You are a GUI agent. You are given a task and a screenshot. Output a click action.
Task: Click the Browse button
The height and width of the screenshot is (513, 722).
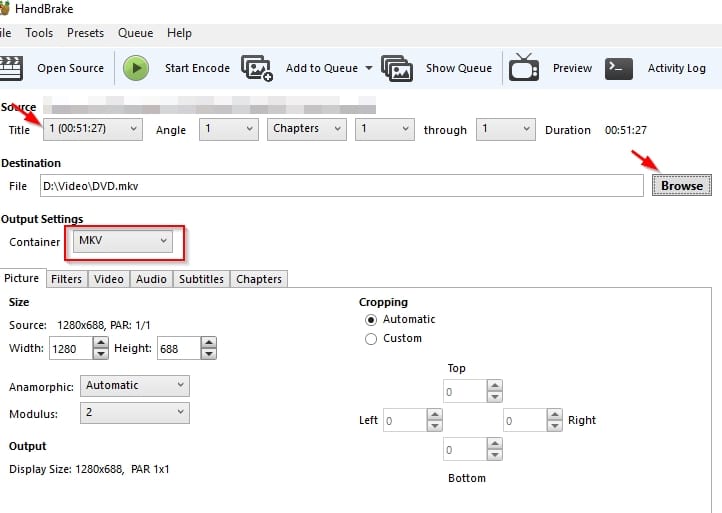682,185
